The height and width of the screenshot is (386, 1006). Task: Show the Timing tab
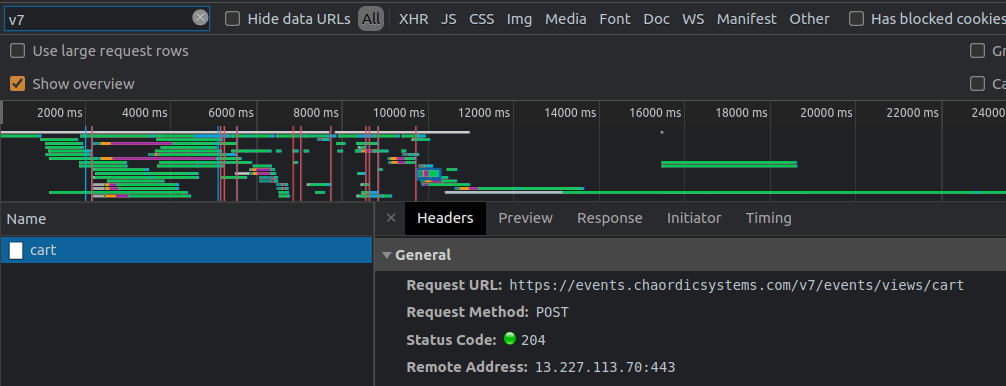pos(768,218)
